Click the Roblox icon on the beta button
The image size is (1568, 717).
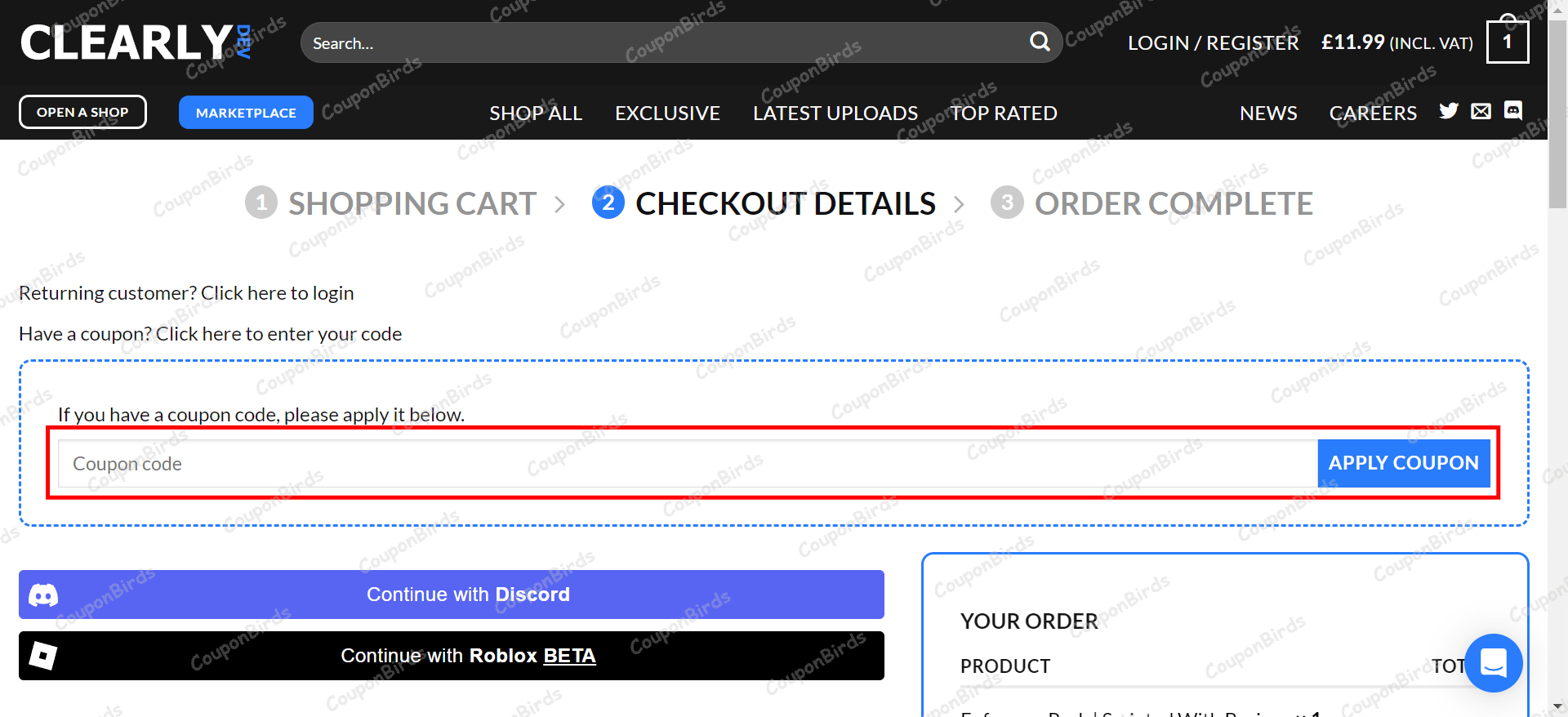[43, 655]
